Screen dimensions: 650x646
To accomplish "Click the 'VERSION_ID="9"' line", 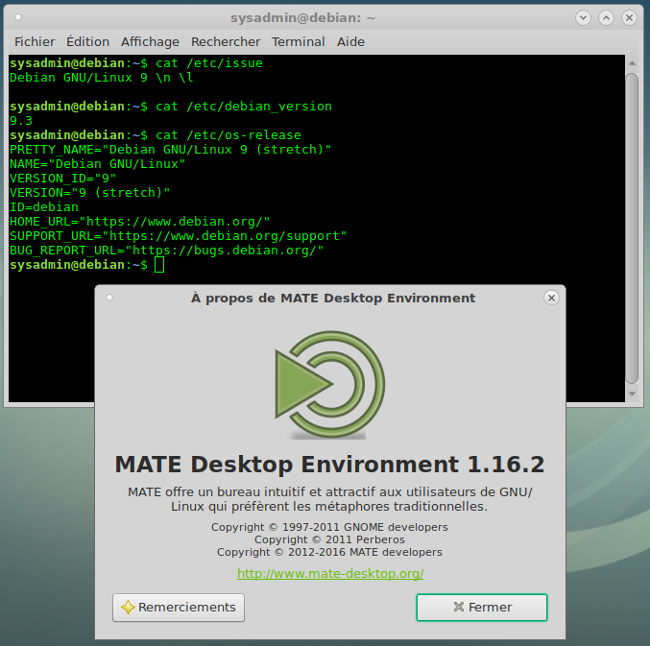I will tap(63, 178).
